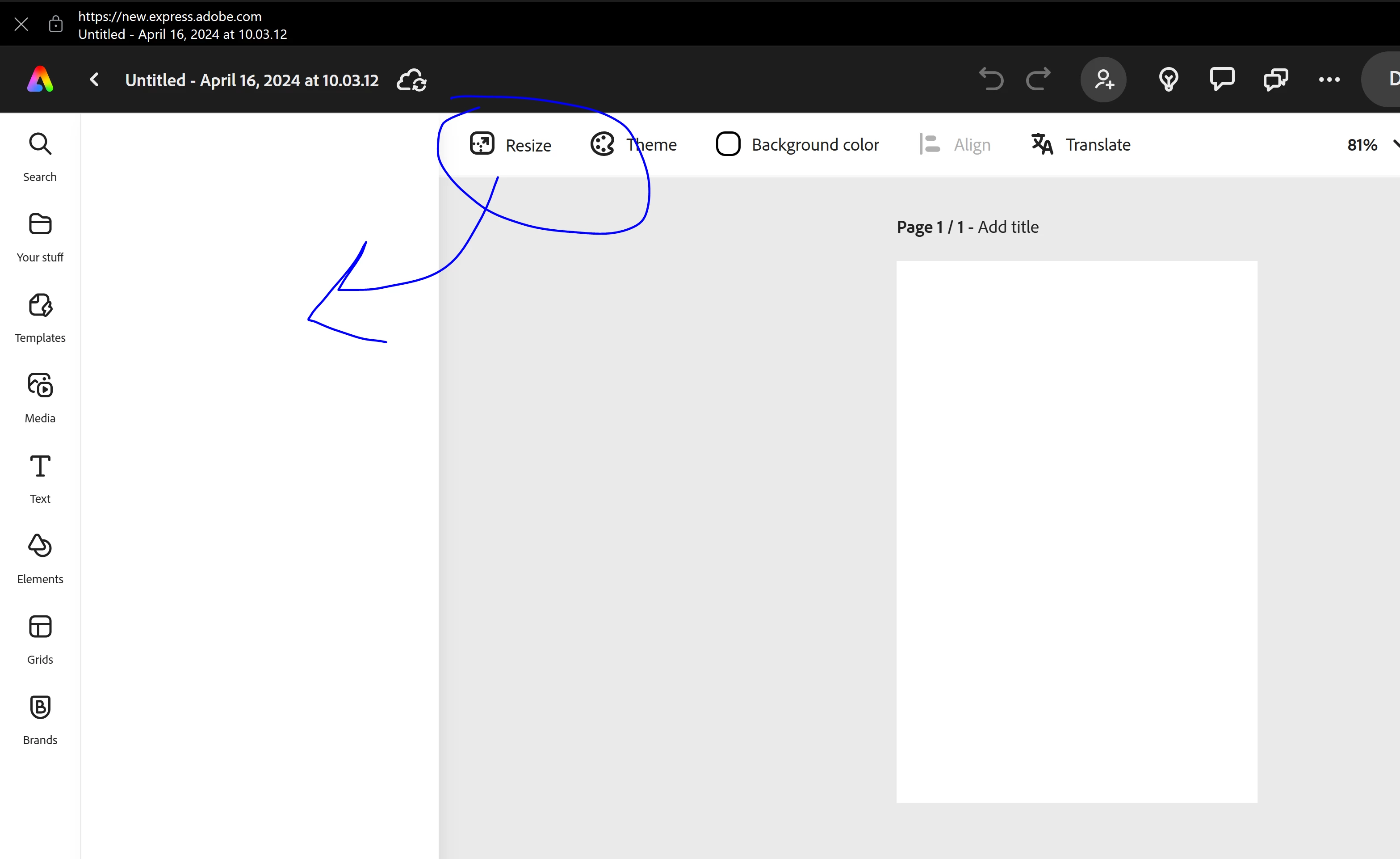Click the Undo arrow
1400x859 pixels.
pyautogui.click(x=991, y=80)
